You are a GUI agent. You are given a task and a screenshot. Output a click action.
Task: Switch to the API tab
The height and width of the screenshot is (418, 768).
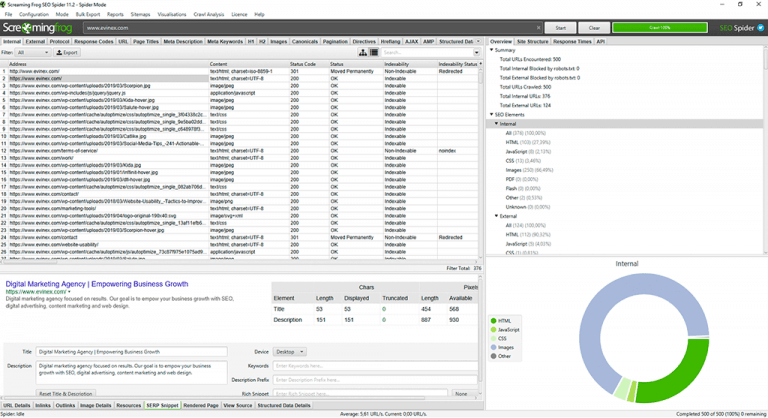coord(600,42)
